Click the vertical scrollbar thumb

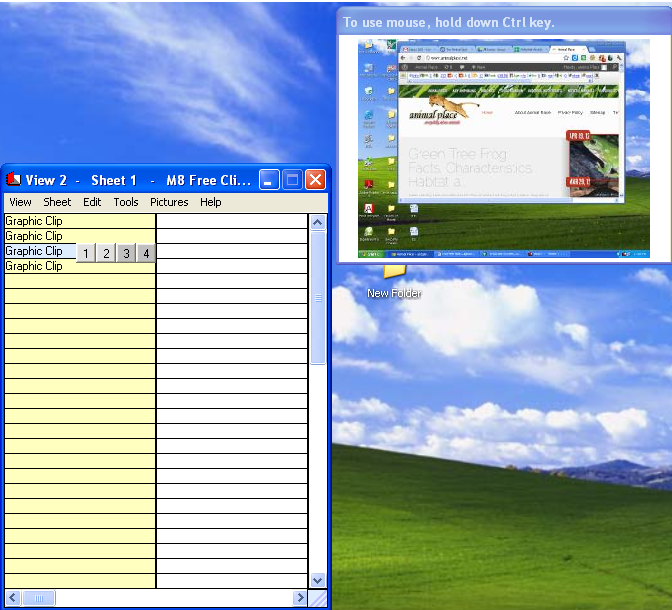pyautogui.click(x=318, y=297)
